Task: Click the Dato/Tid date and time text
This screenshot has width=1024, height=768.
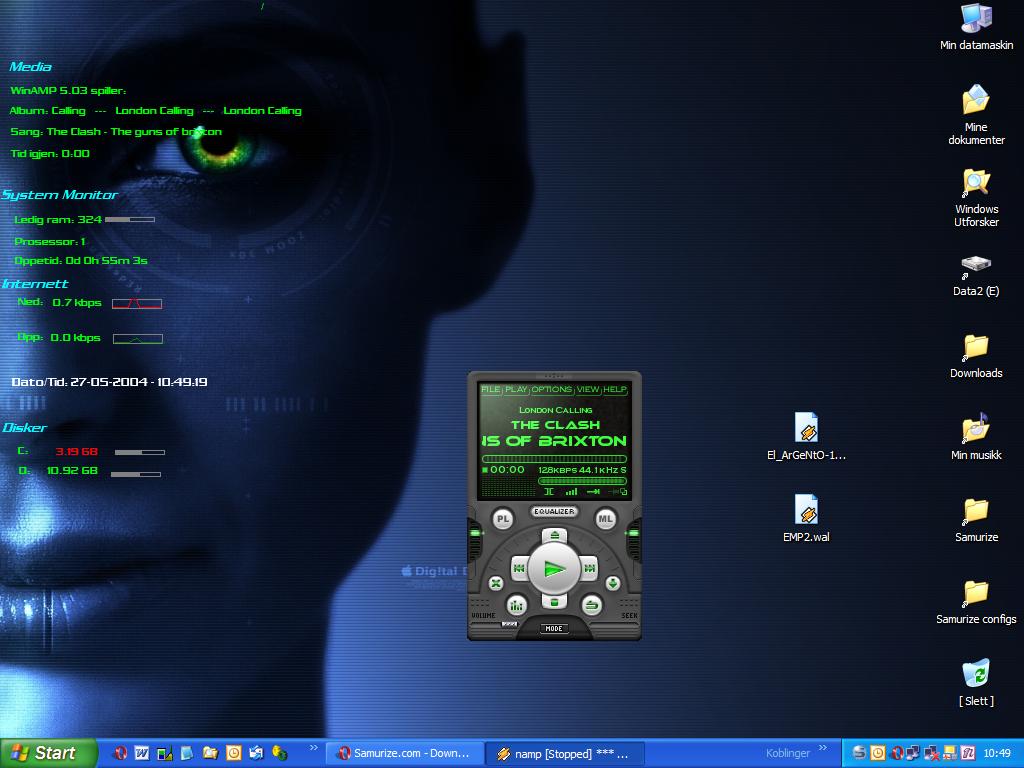Action: coord(109,381)
